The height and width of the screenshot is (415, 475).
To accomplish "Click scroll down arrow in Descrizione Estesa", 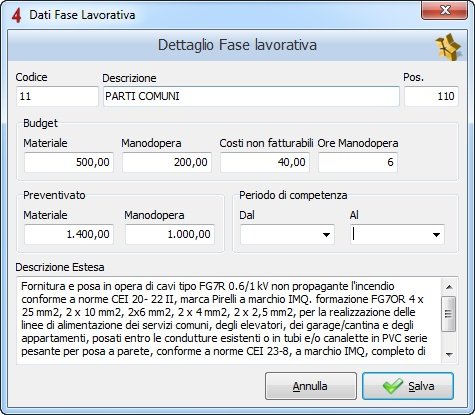I will point(449,354).
